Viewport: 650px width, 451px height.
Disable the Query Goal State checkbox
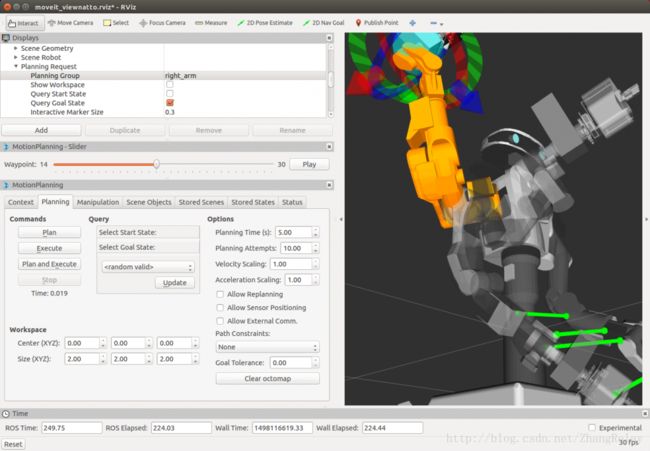click(x=170, y=102)
